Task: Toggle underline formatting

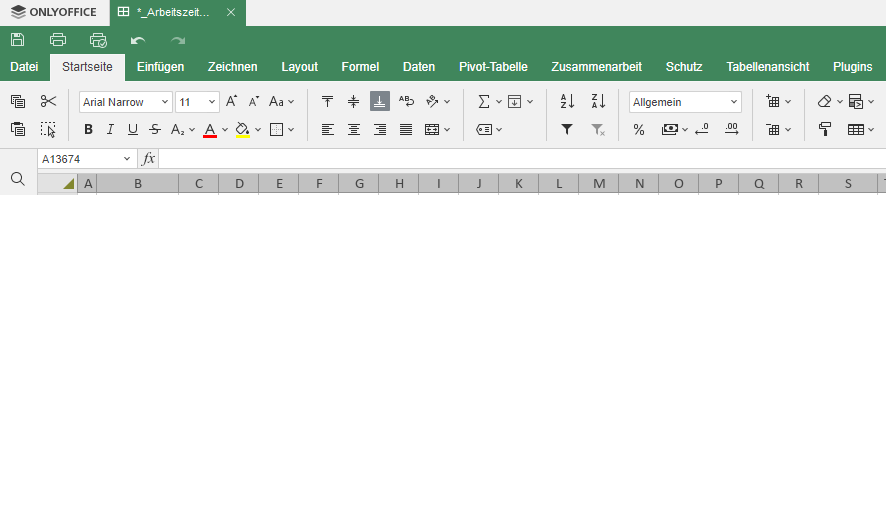Action: click(133, 129)
